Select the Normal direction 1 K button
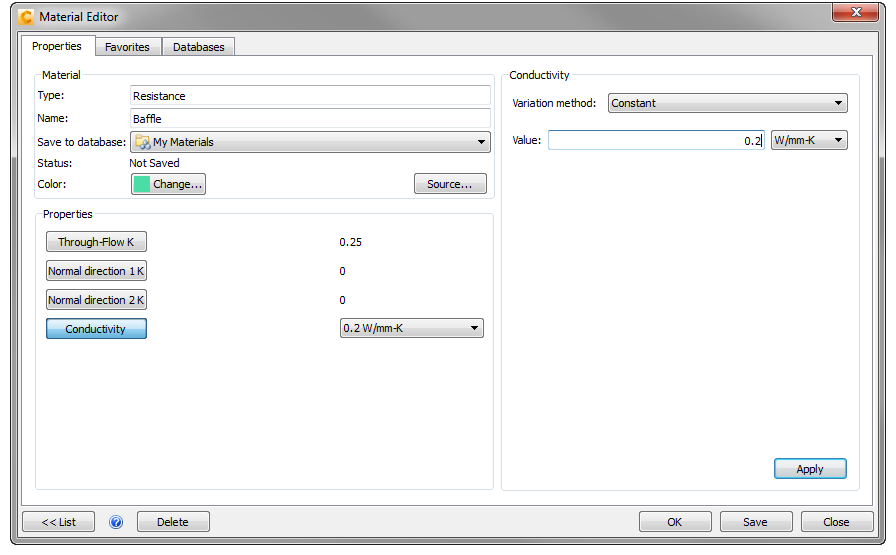This screenshot has height=555, width=896. coord(96,271)
